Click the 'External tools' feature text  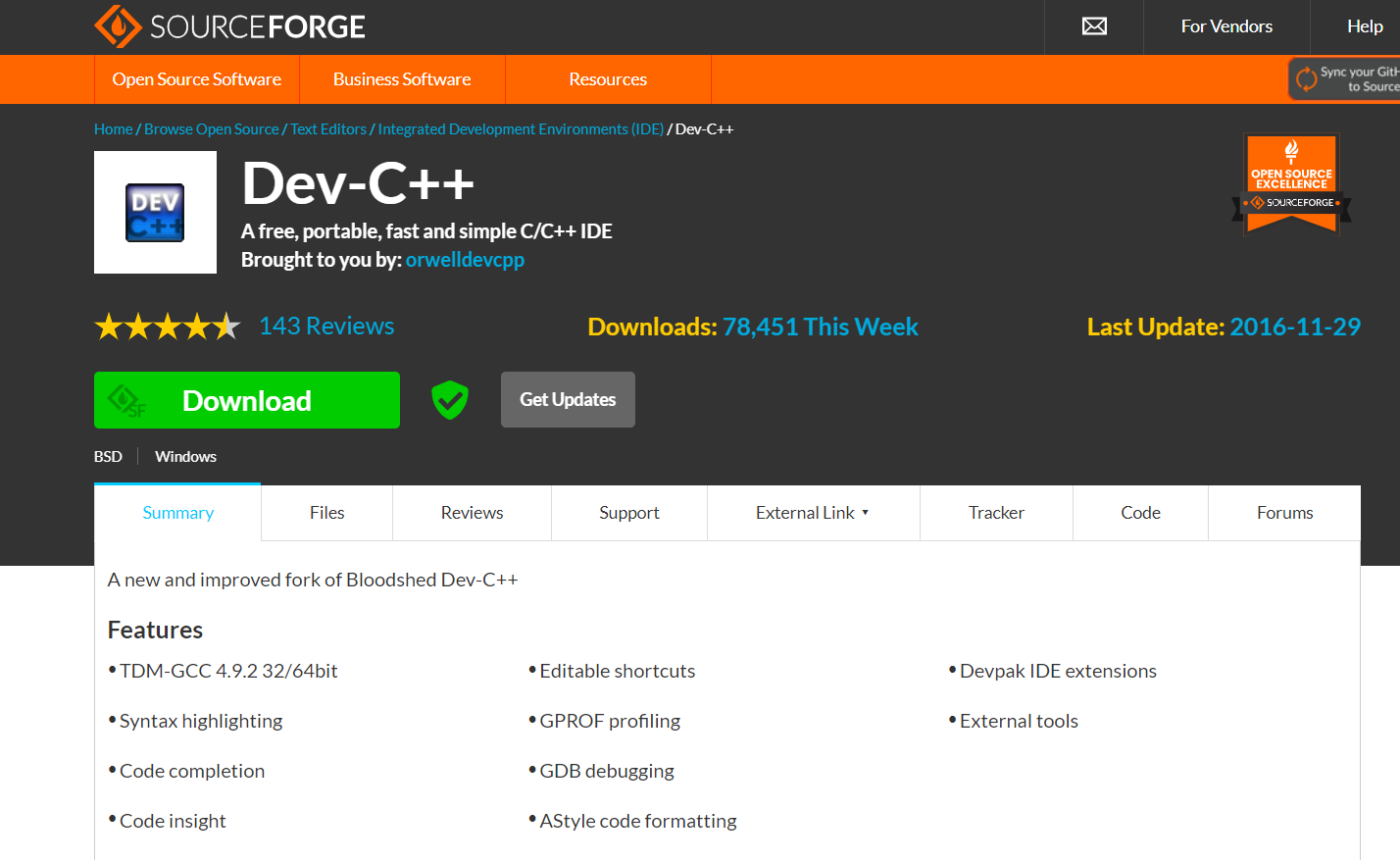(1019, 721)
